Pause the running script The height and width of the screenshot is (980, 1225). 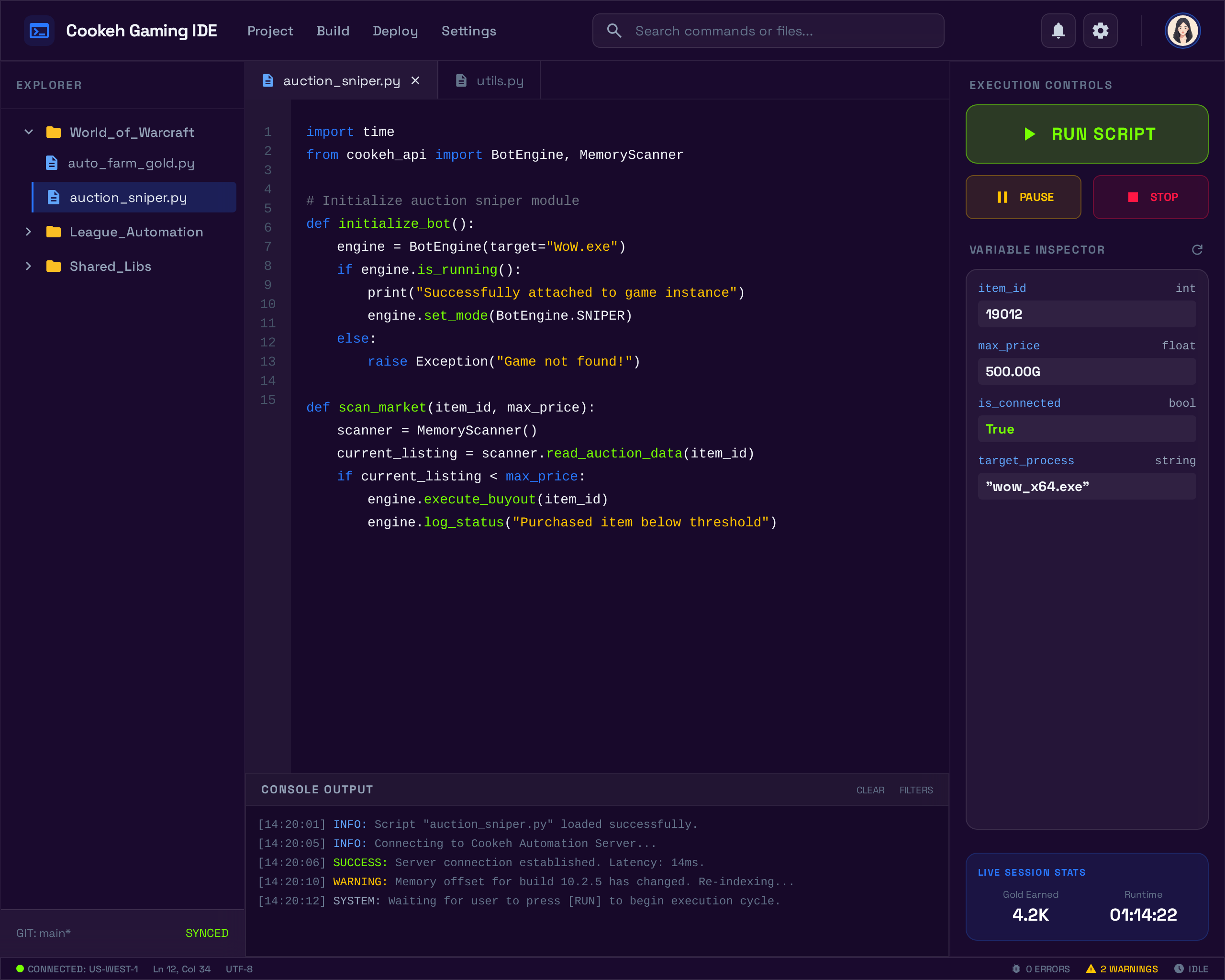[x=1023, y=197]
